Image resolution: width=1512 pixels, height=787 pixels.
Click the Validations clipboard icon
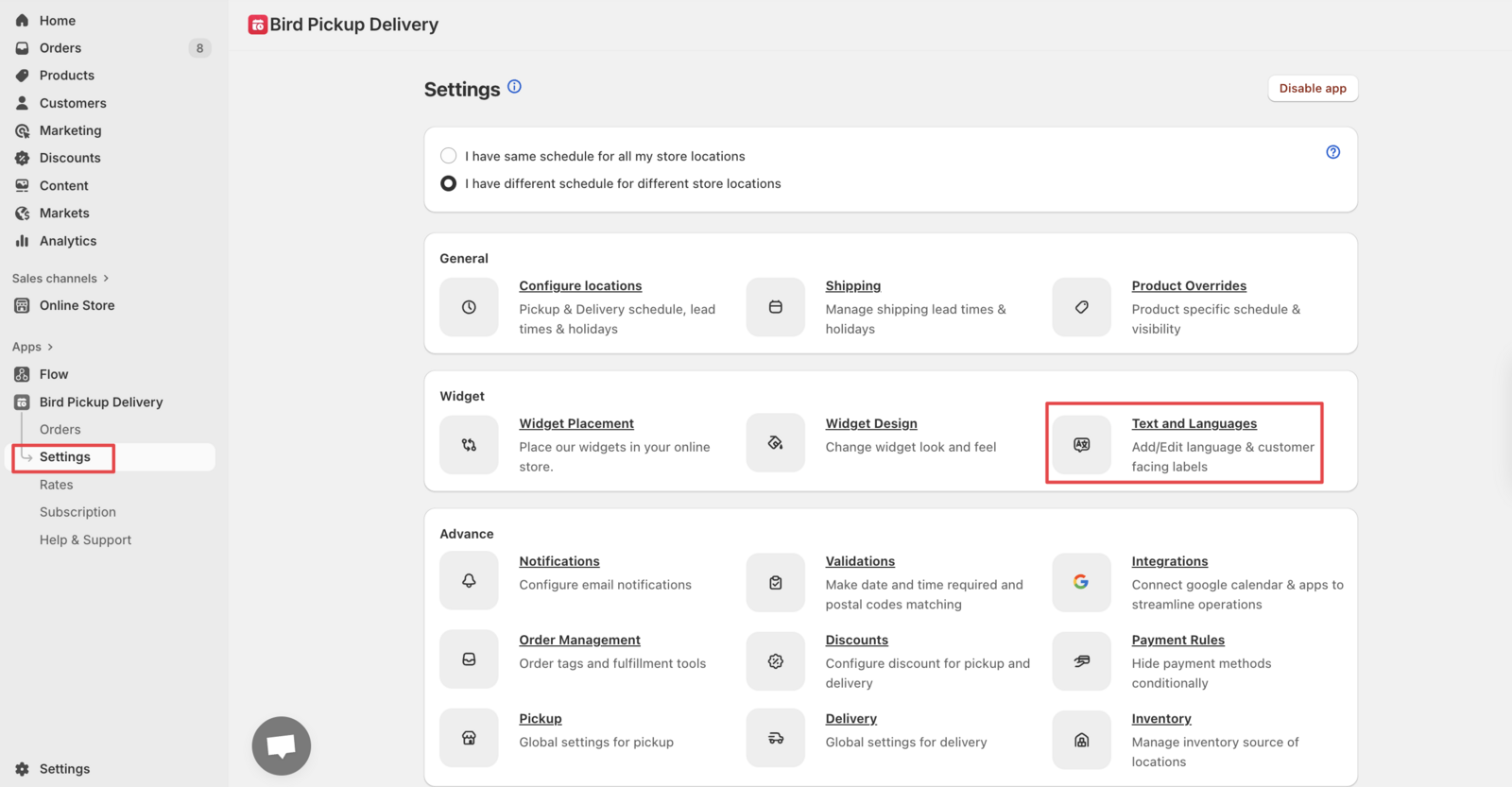[775, 583]
